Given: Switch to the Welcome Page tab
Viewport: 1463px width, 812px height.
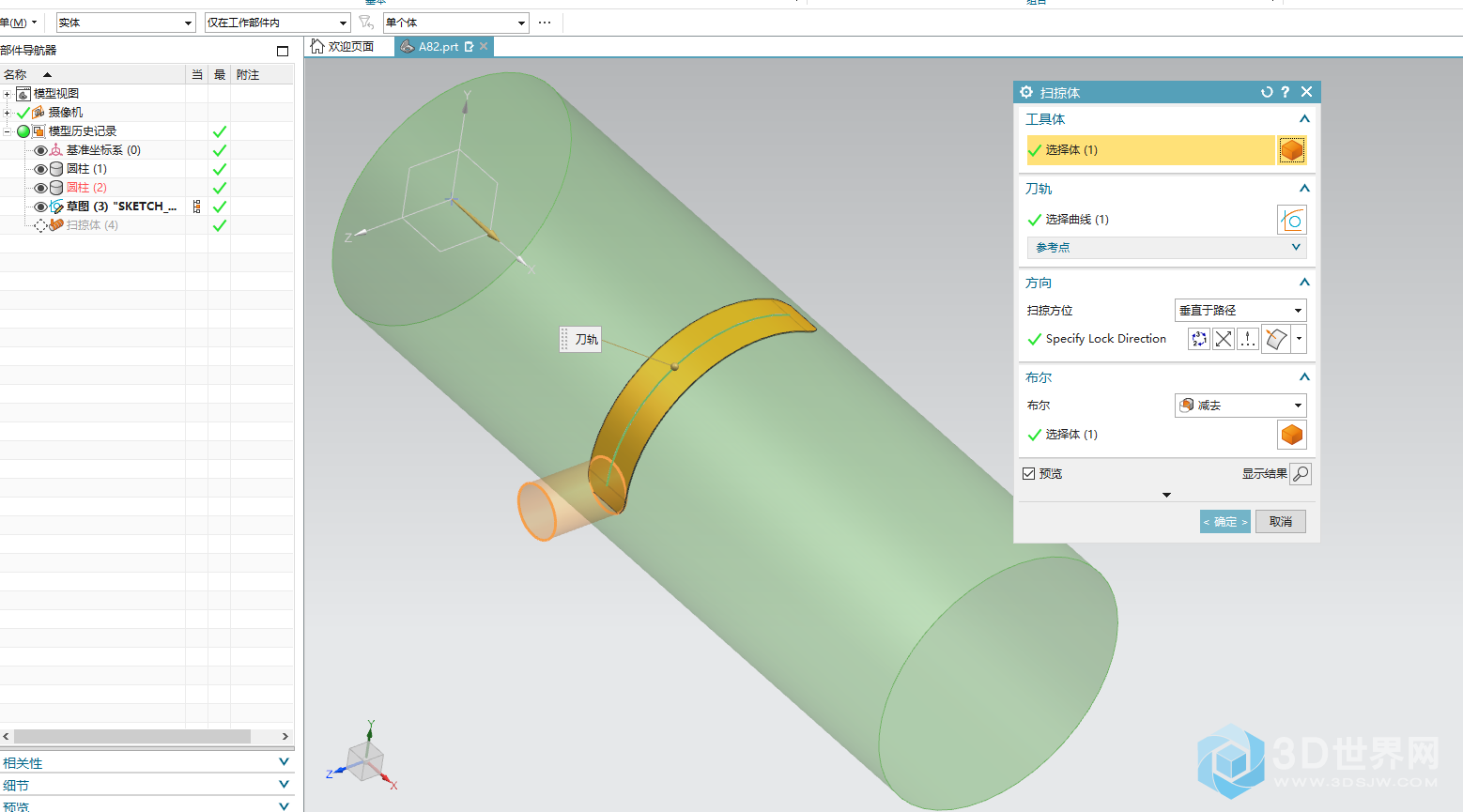Looking at the screenshot, I should pos(343,46).
